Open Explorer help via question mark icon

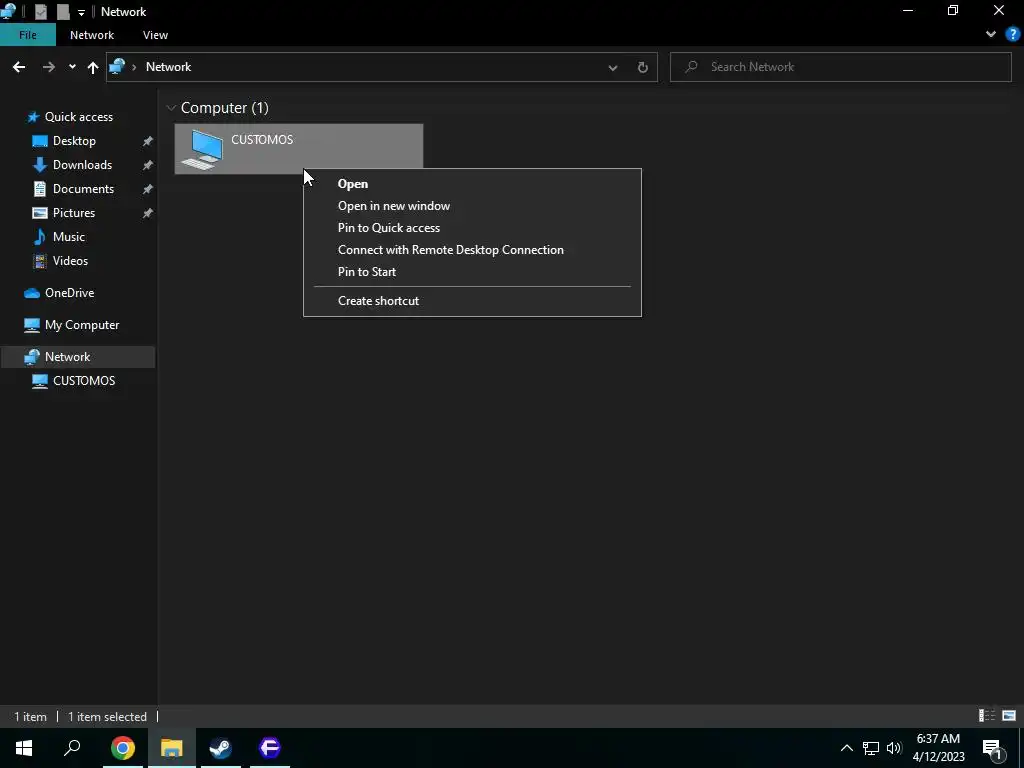(x=1012, y=35)
